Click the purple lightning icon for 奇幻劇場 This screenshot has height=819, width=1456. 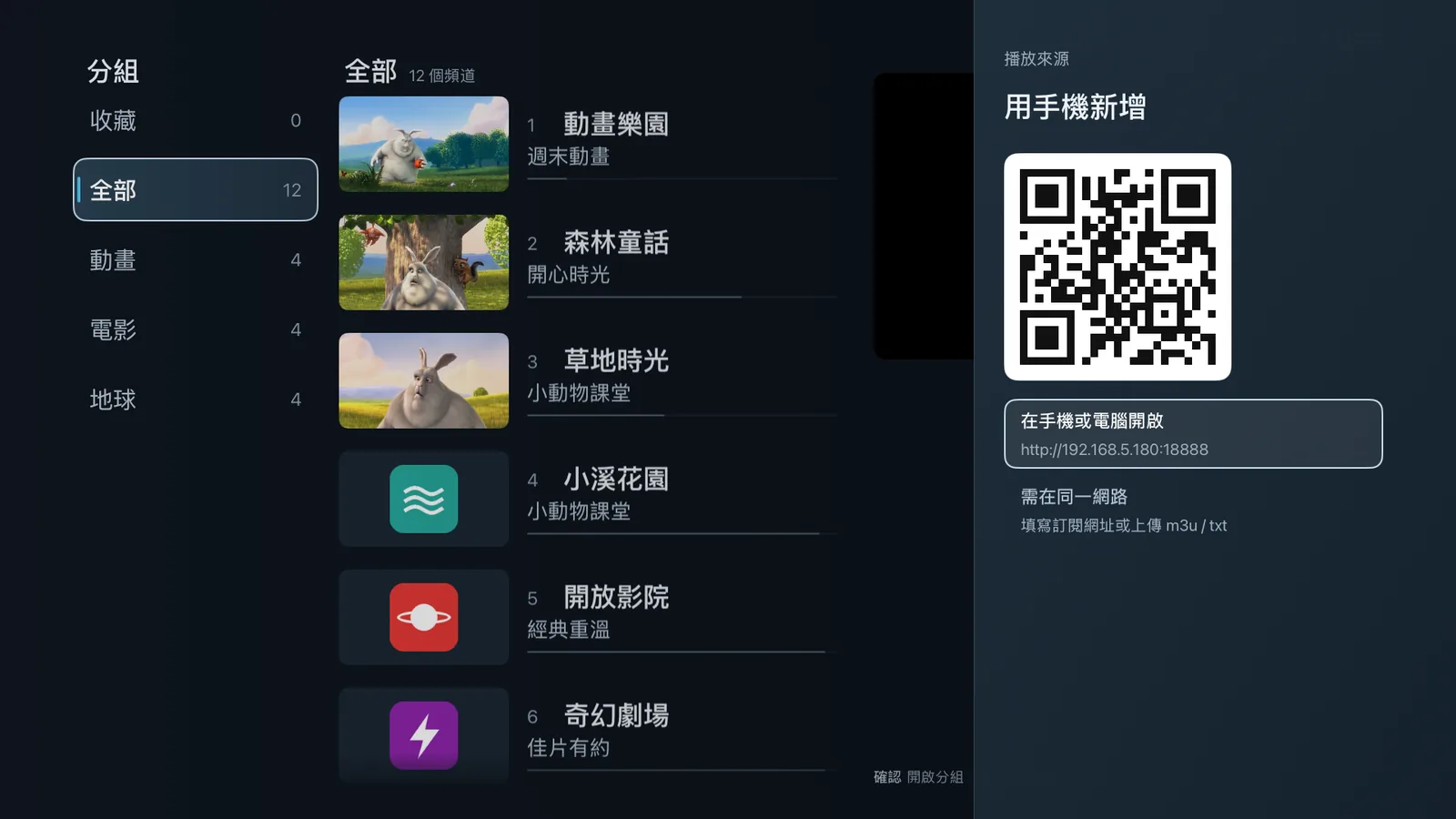point(423,735)
